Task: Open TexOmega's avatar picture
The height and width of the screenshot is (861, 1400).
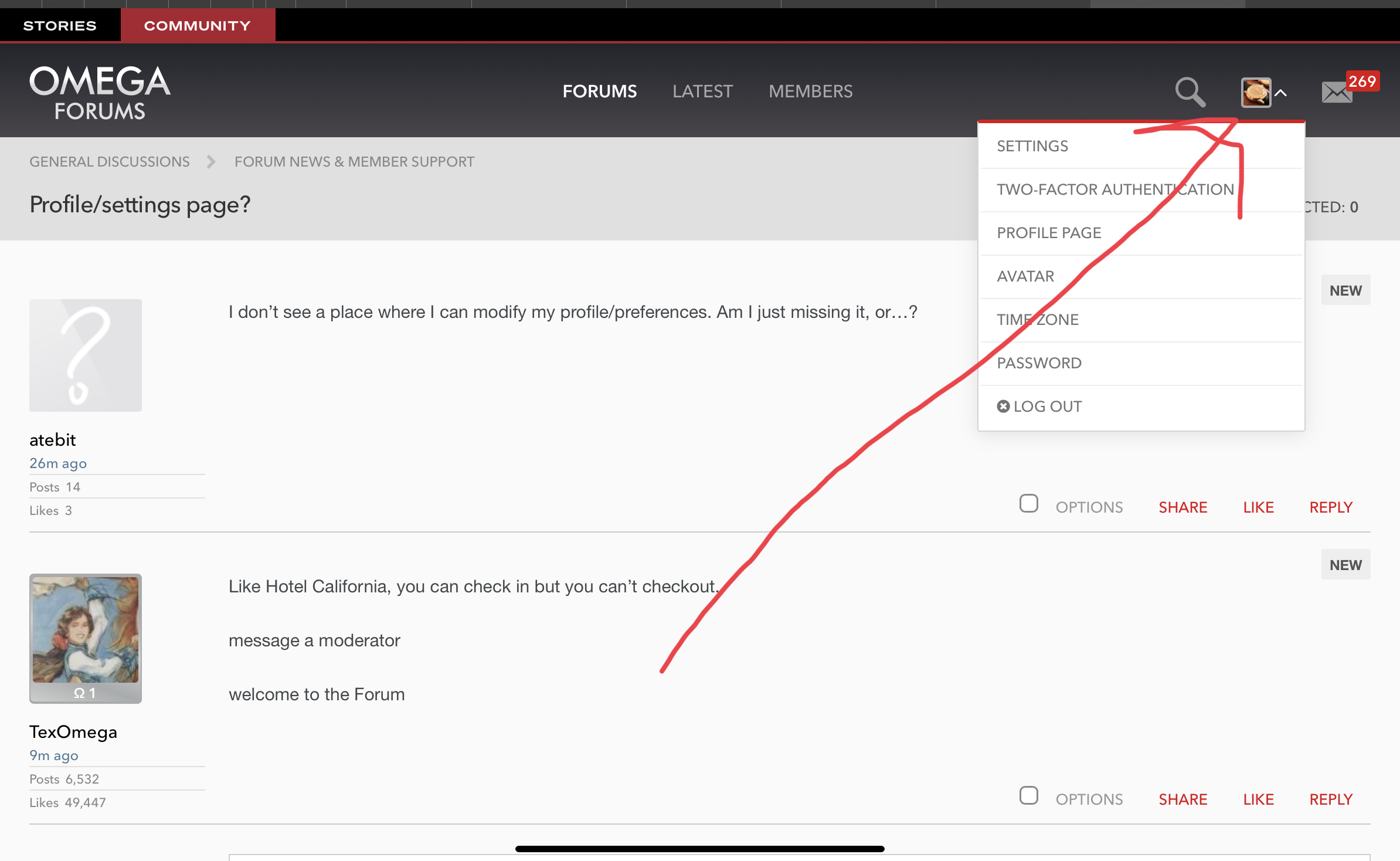Action: coord(86,631)
